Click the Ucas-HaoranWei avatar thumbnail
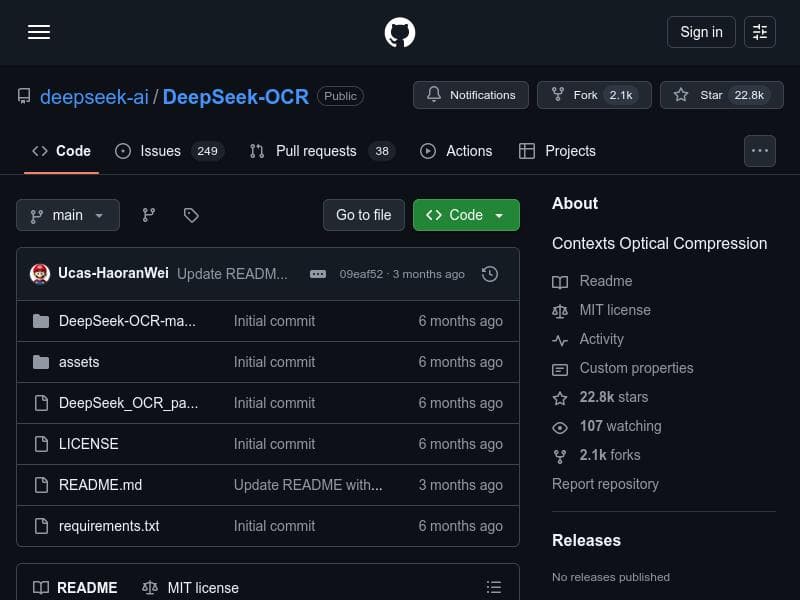 click(x=40, y=273)
